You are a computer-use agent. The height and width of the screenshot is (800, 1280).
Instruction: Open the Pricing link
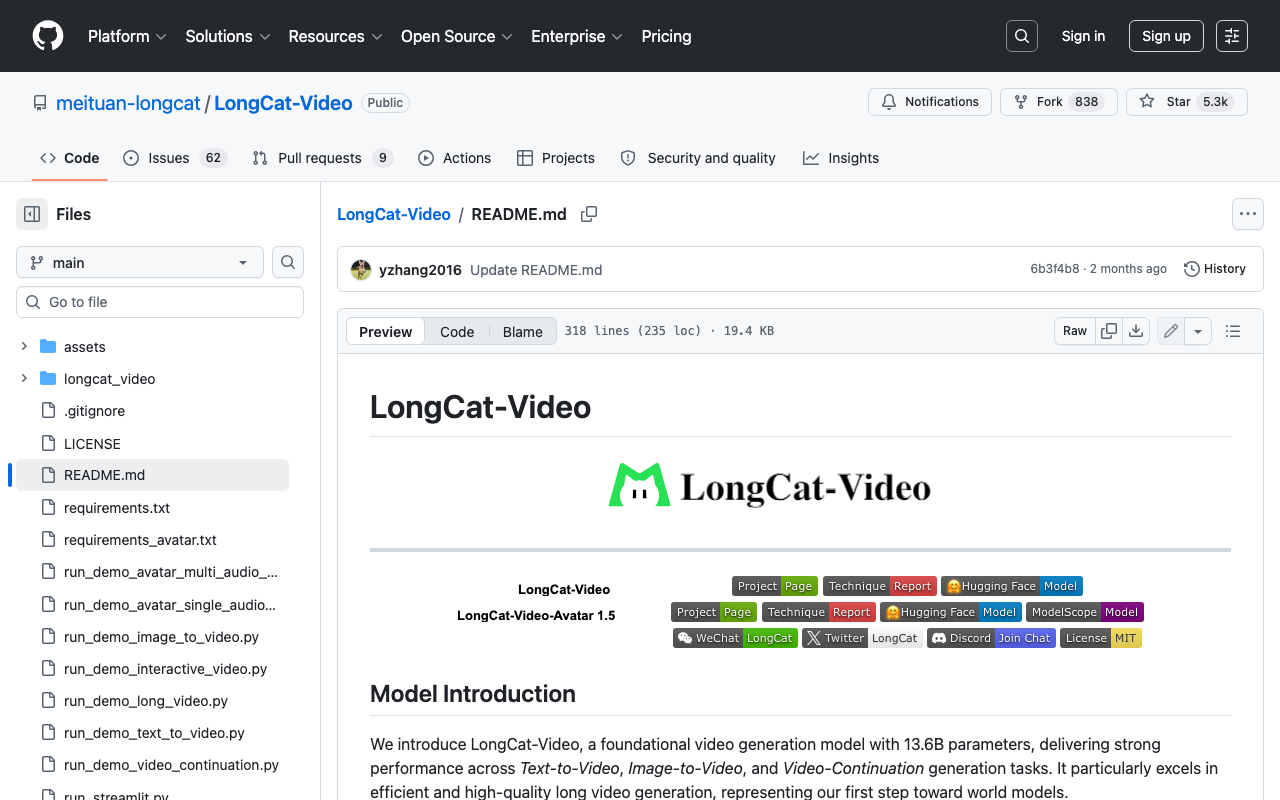pos(666,36)
